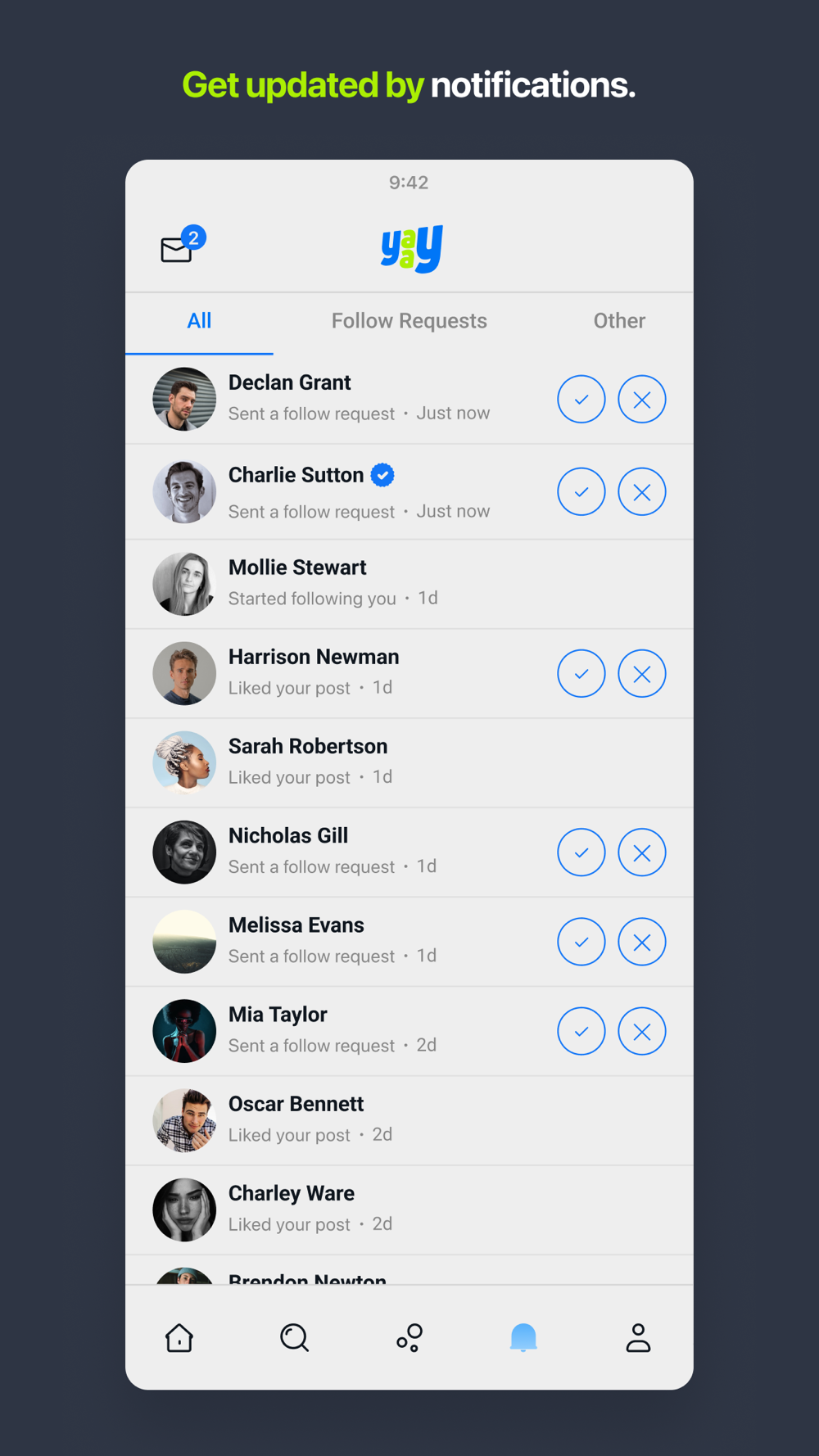Approve Melissa Evans's follow request
Image resolution: width=819 pixels, height=1456 pixels.
click(581, 942)
